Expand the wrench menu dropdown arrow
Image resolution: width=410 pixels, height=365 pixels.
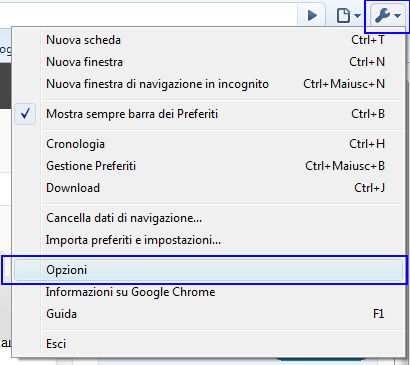[397, 16]
